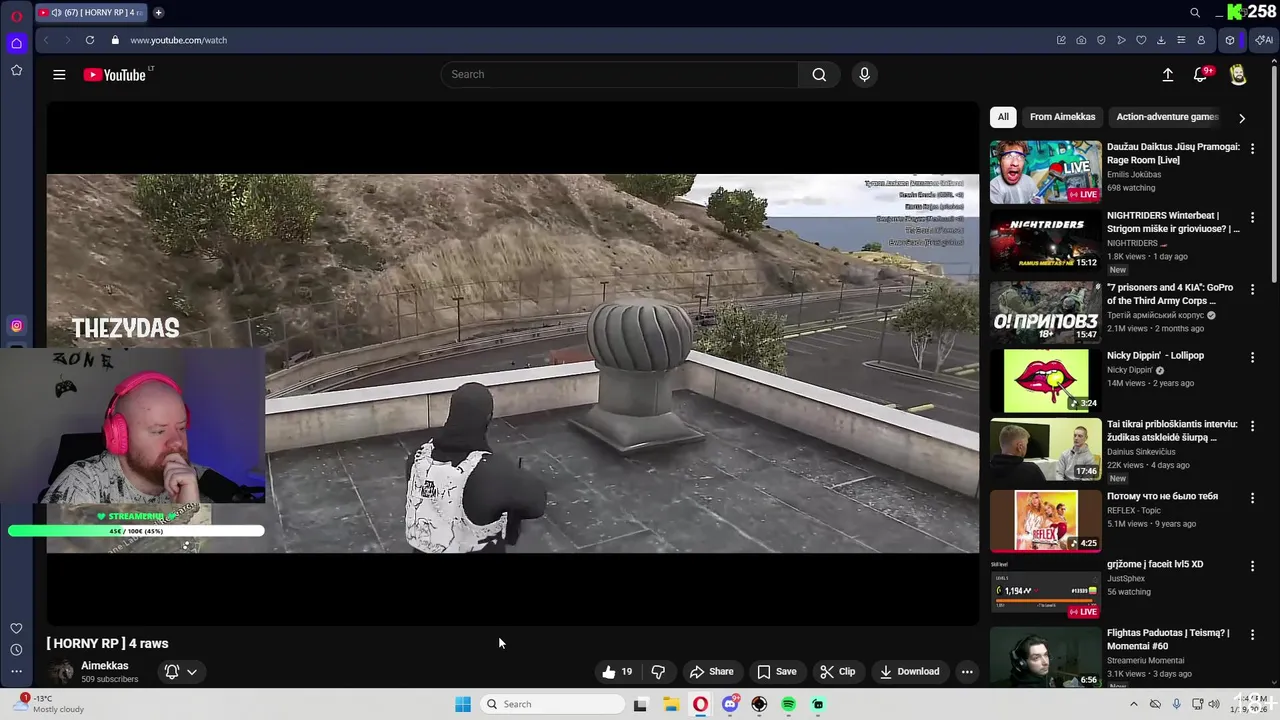Click the YouTube search magnifier button

(x=819, y=74)
